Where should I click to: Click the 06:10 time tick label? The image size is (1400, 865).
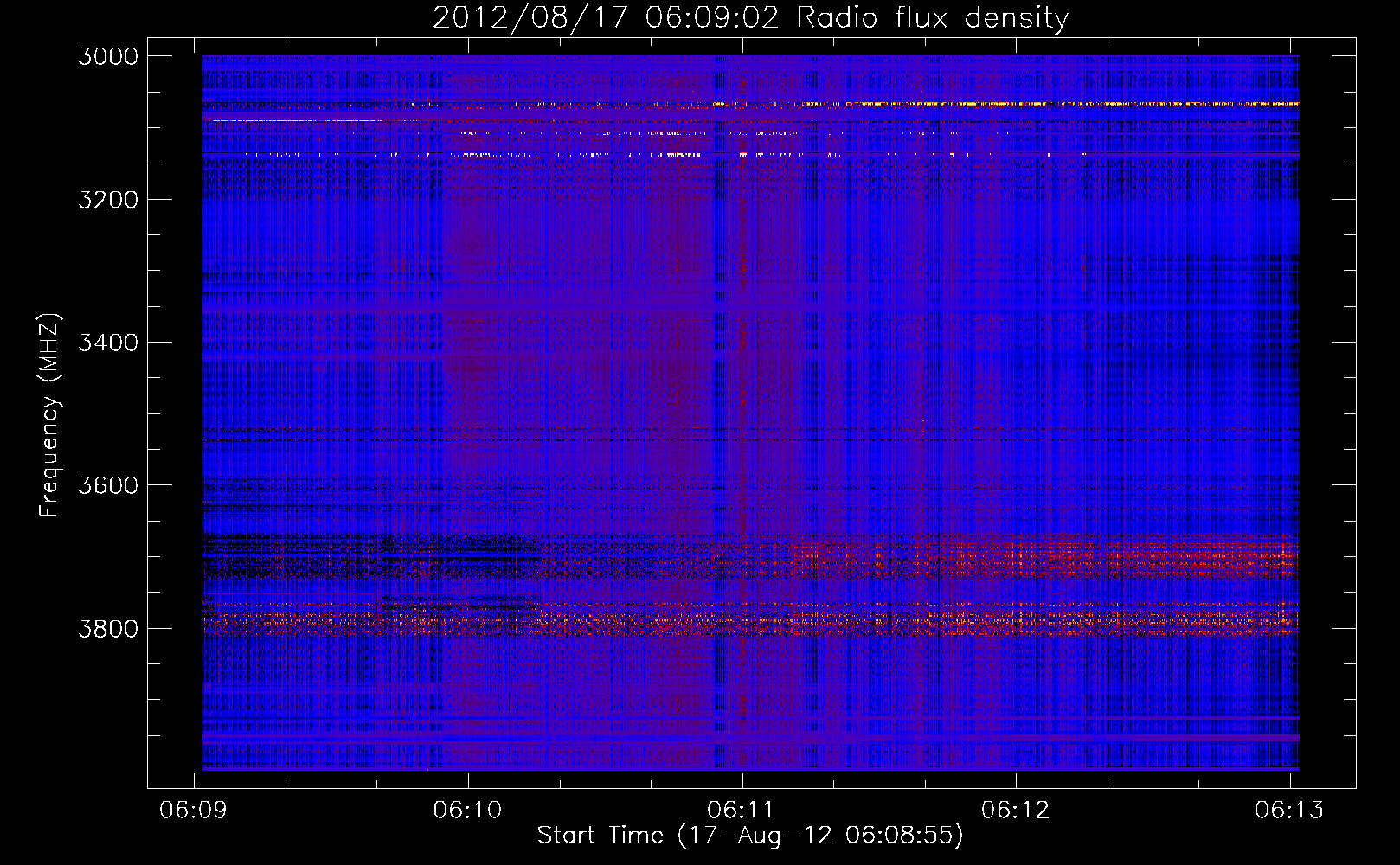click(x=467, y=810)
